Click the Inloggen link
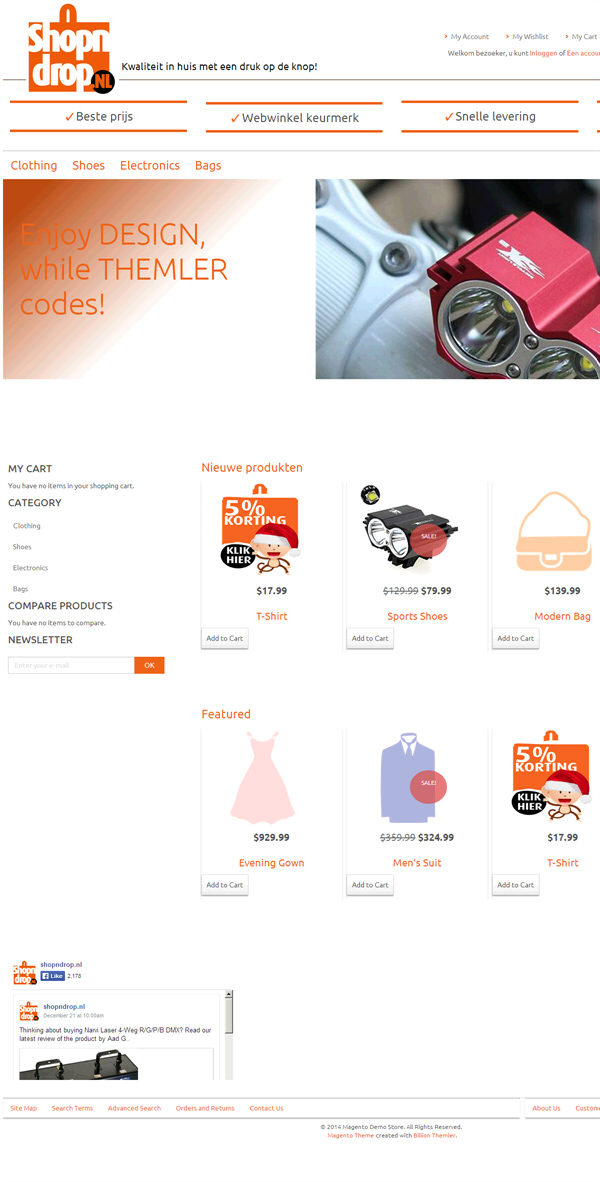The width and height of the screenshot is (600, 1182). pos(543,53)
